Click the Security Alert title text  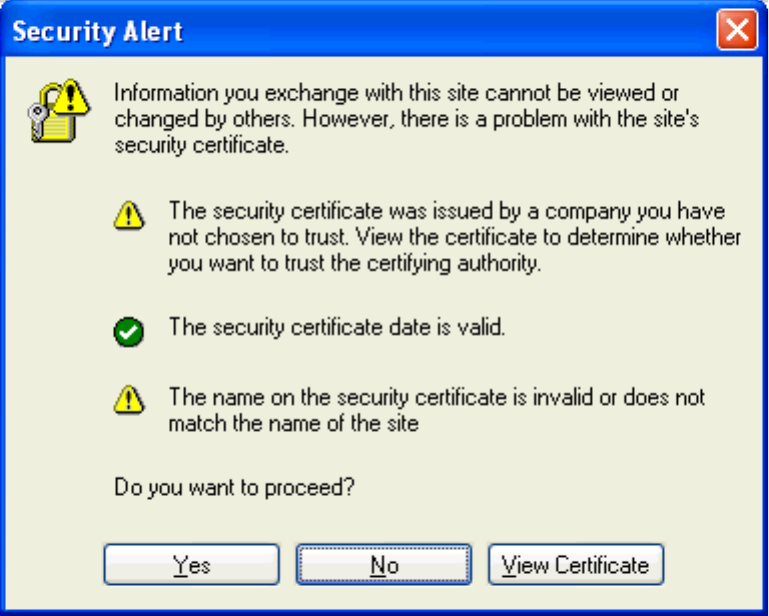(x=98, y=31)
